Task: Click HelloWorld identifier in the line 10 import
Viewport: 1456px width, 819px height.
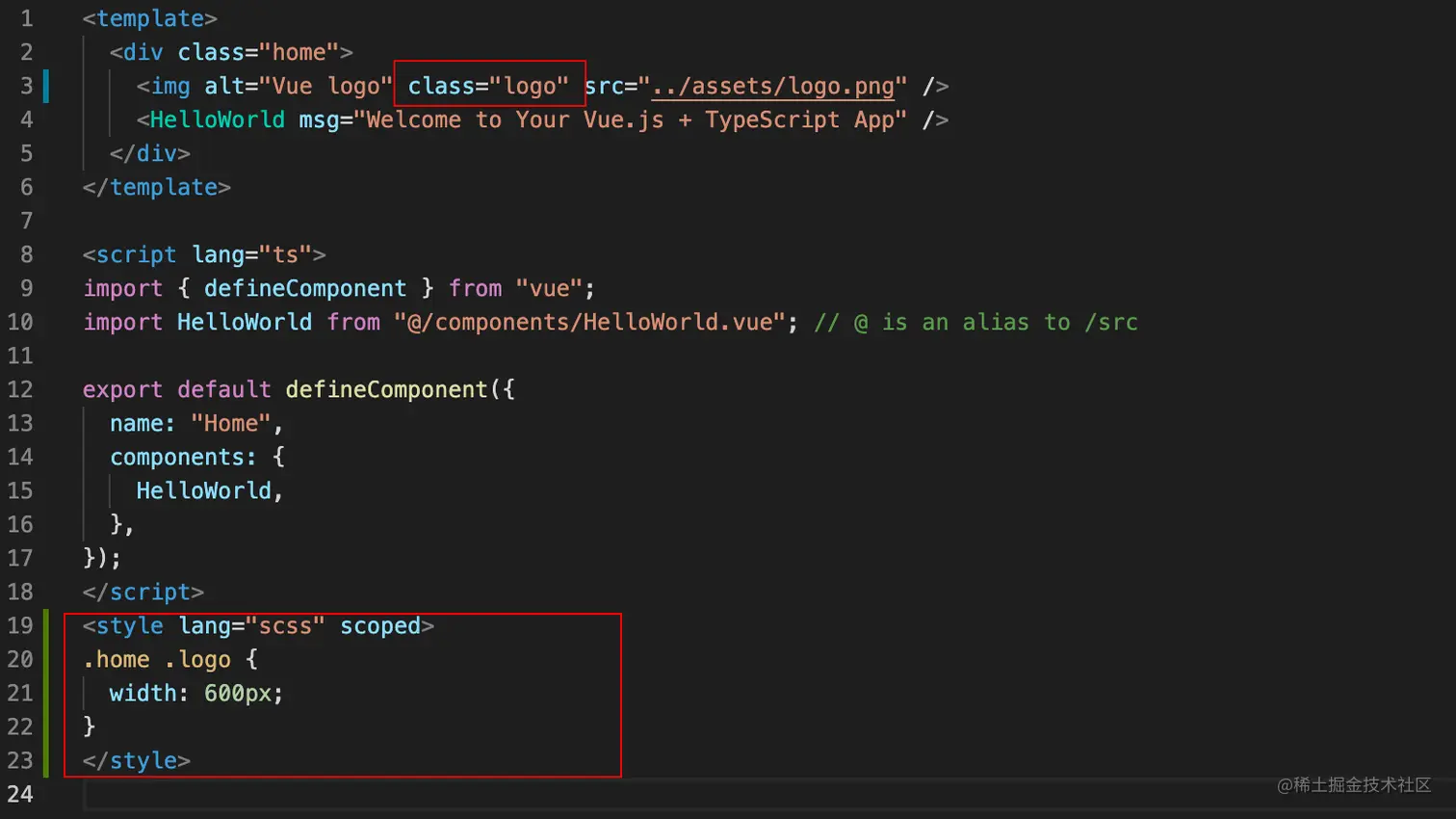Action: pyautogui.click(x=245, y=322)
